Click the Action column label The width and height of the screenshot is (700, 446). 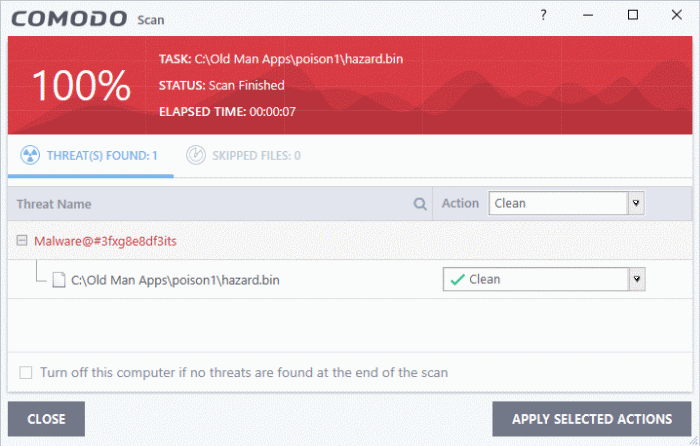coord(460,203)
